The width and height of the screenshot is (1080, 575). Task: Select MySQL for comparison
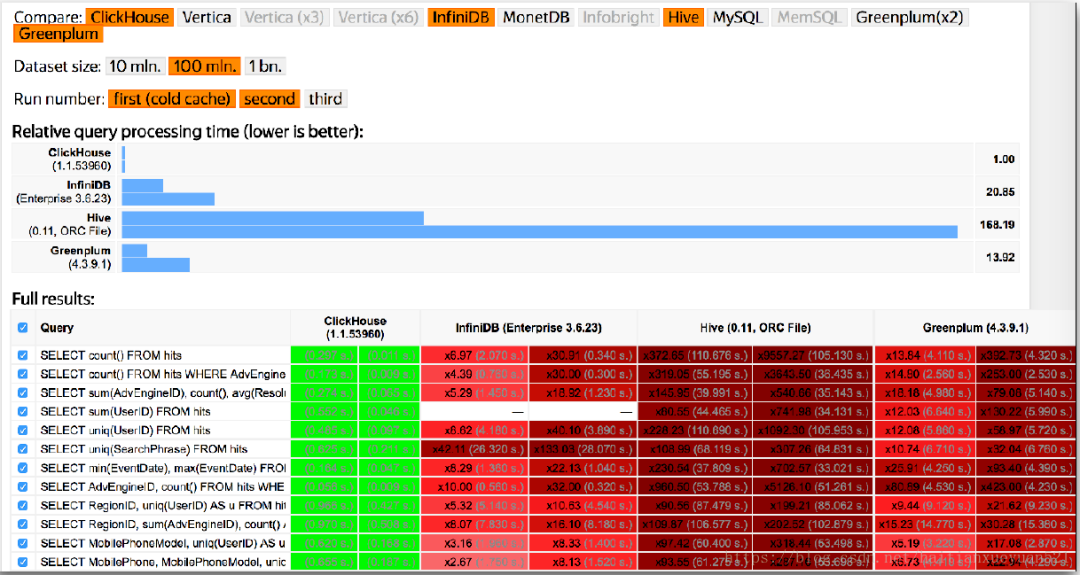pos(738,17)
